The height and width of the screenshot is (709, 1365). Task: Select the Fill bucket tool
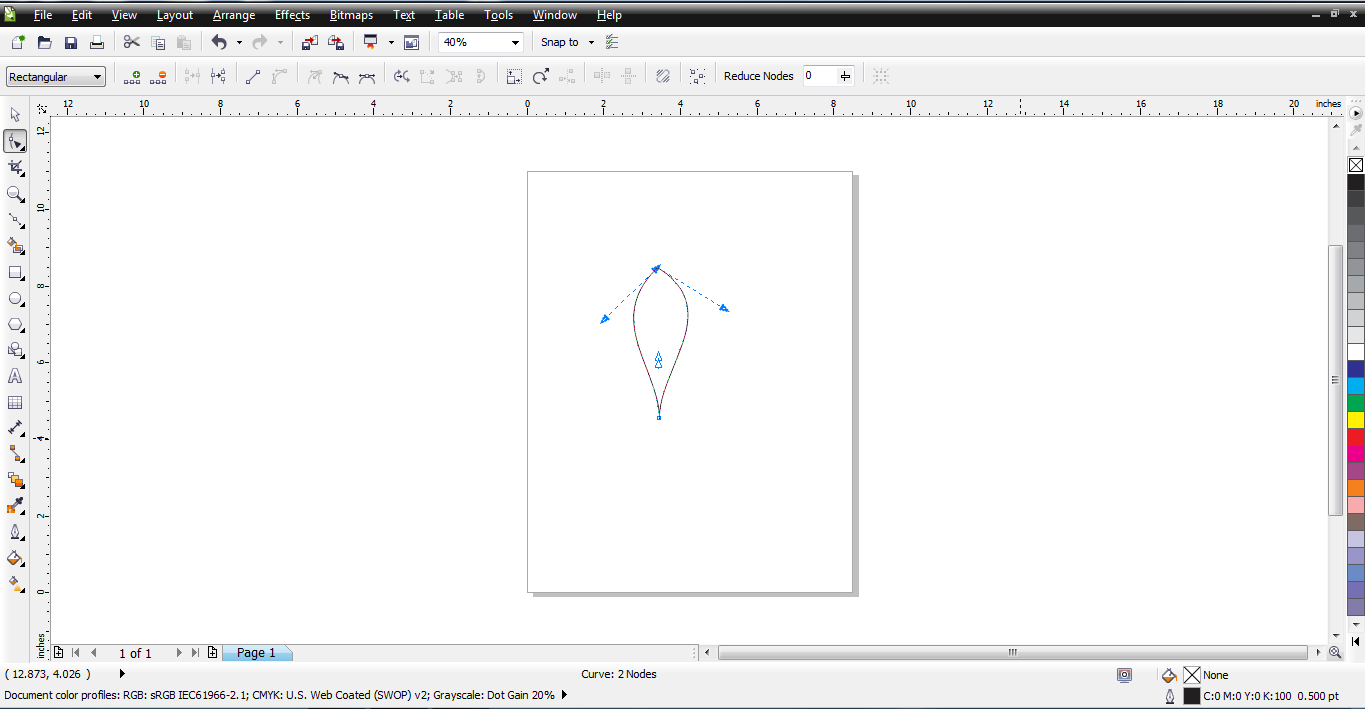15,558
